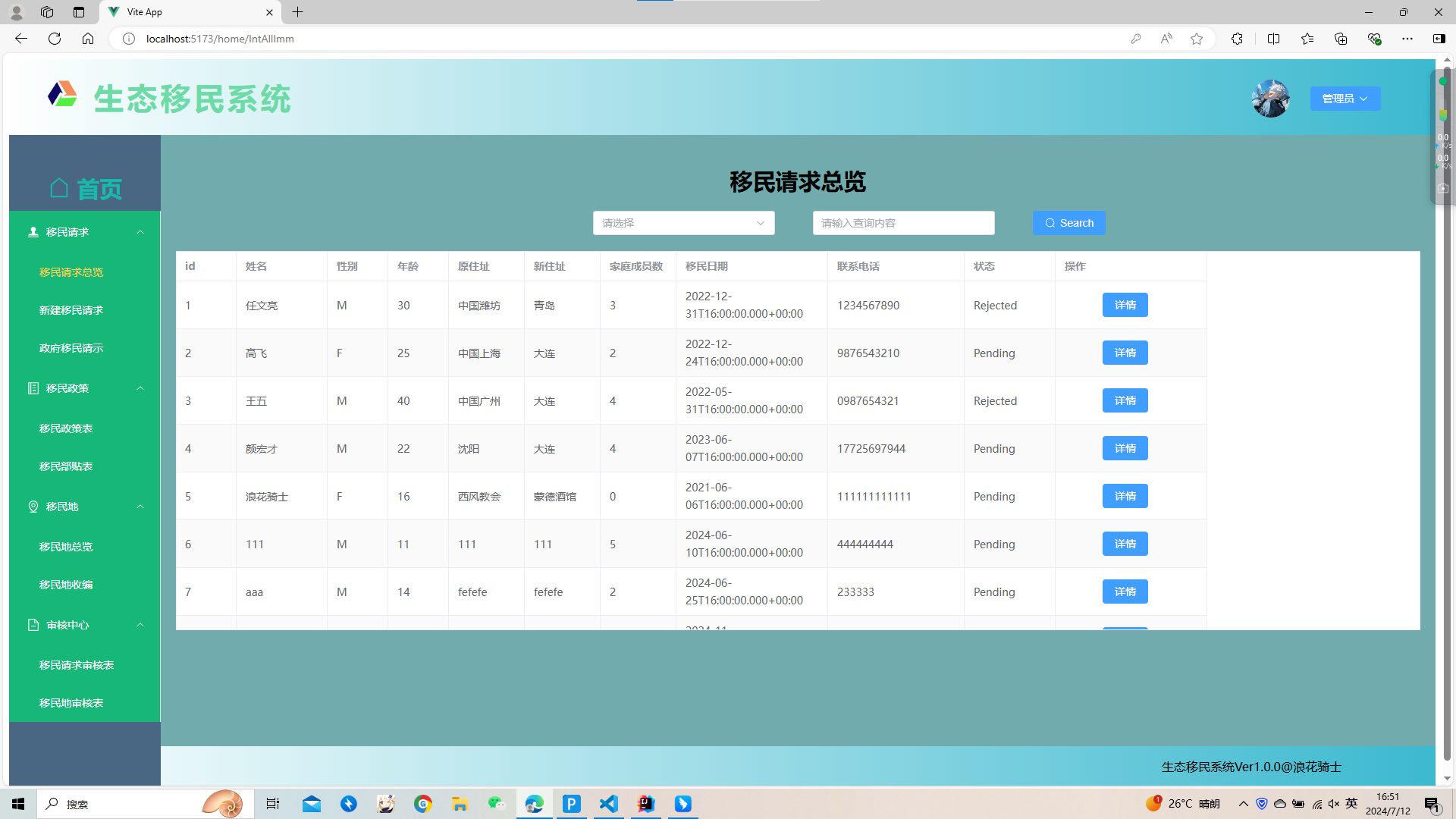Open WeChat from taskbar

(x=497, y=804)
